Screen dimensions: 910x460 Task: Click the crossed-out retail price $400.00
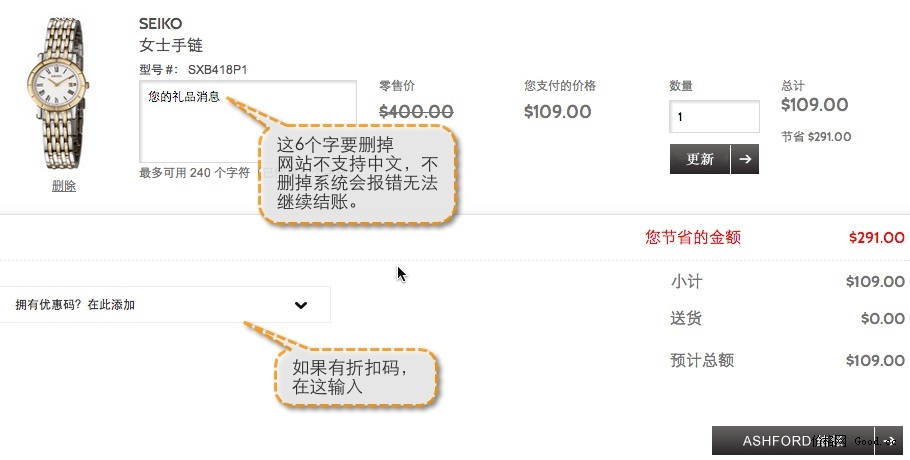click(x=416, y=111)
